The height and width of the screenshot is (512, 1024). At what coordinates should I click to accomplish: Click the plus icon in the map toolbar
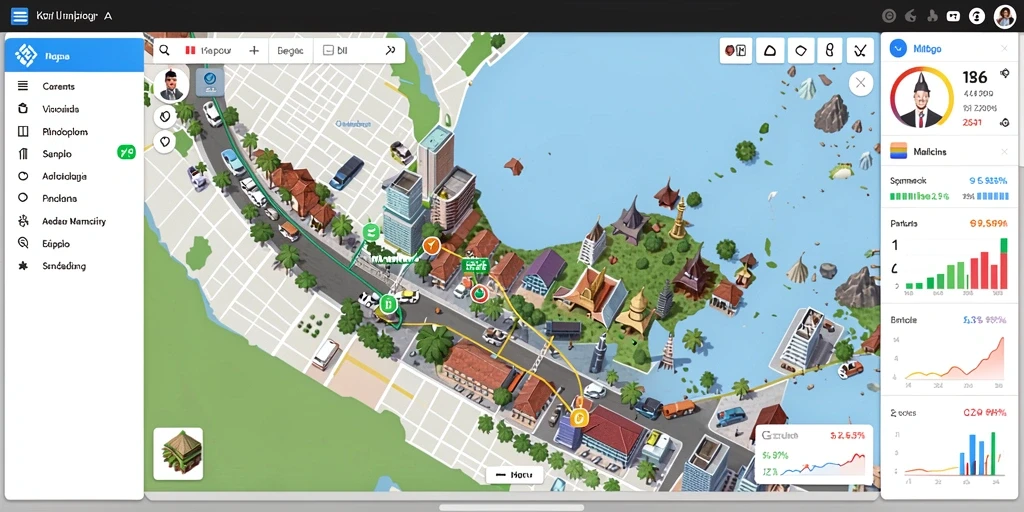254,50
